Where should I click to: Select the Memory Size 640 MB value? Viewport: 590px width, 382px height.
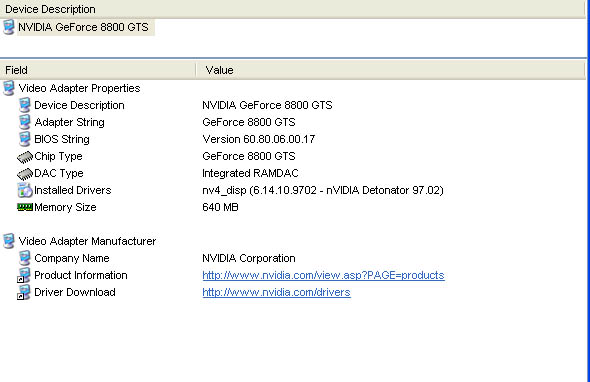220,207
